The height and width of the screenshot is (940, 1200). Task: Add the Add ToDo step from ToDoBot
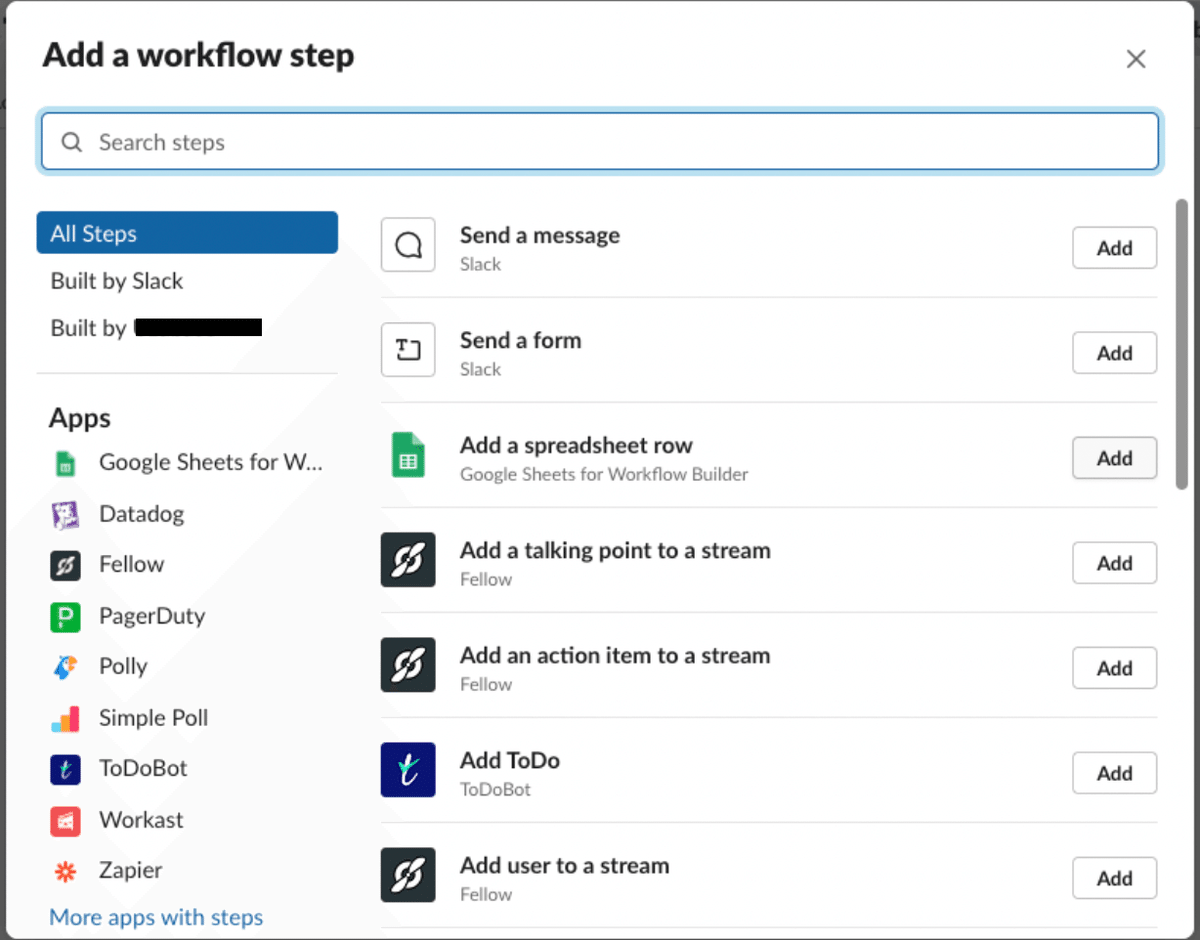click(x=1114, y=773)
